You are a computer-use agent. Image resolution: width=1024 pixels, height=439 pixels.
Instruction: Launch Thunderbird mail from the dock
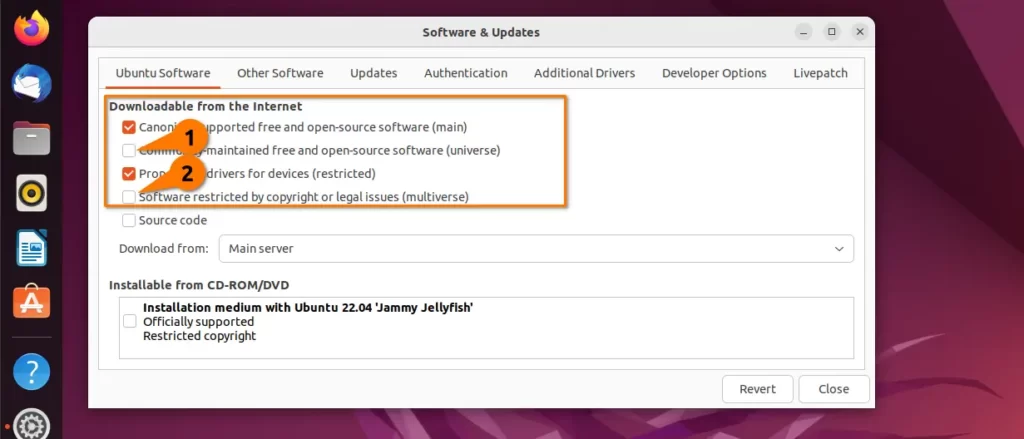click(31, 84)
